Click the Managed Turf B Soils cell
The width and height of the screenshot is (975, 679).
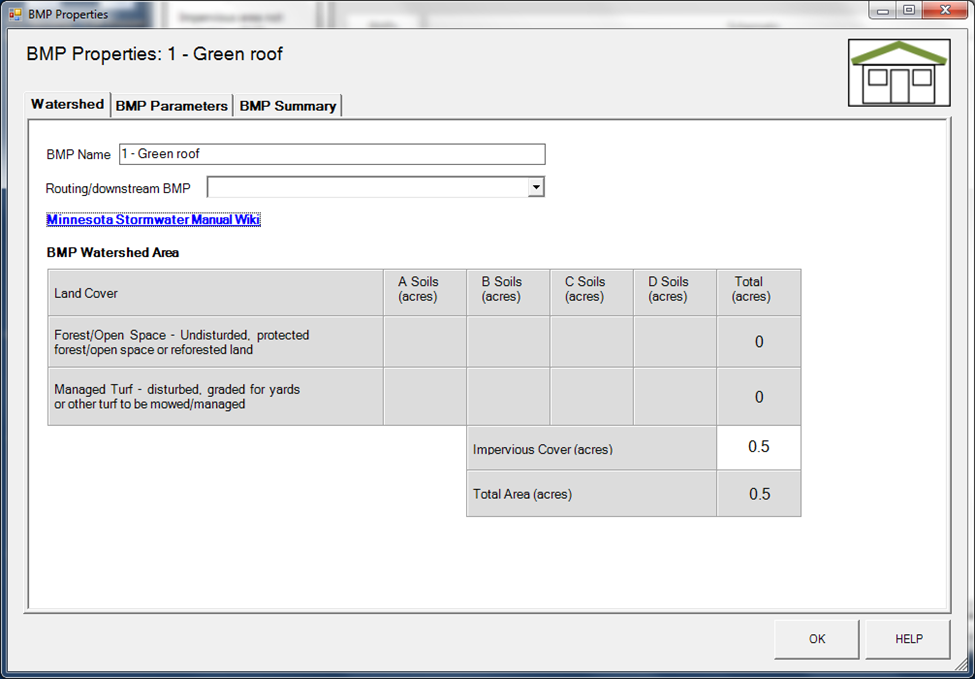pyautogui.click(x=508, y=397)
